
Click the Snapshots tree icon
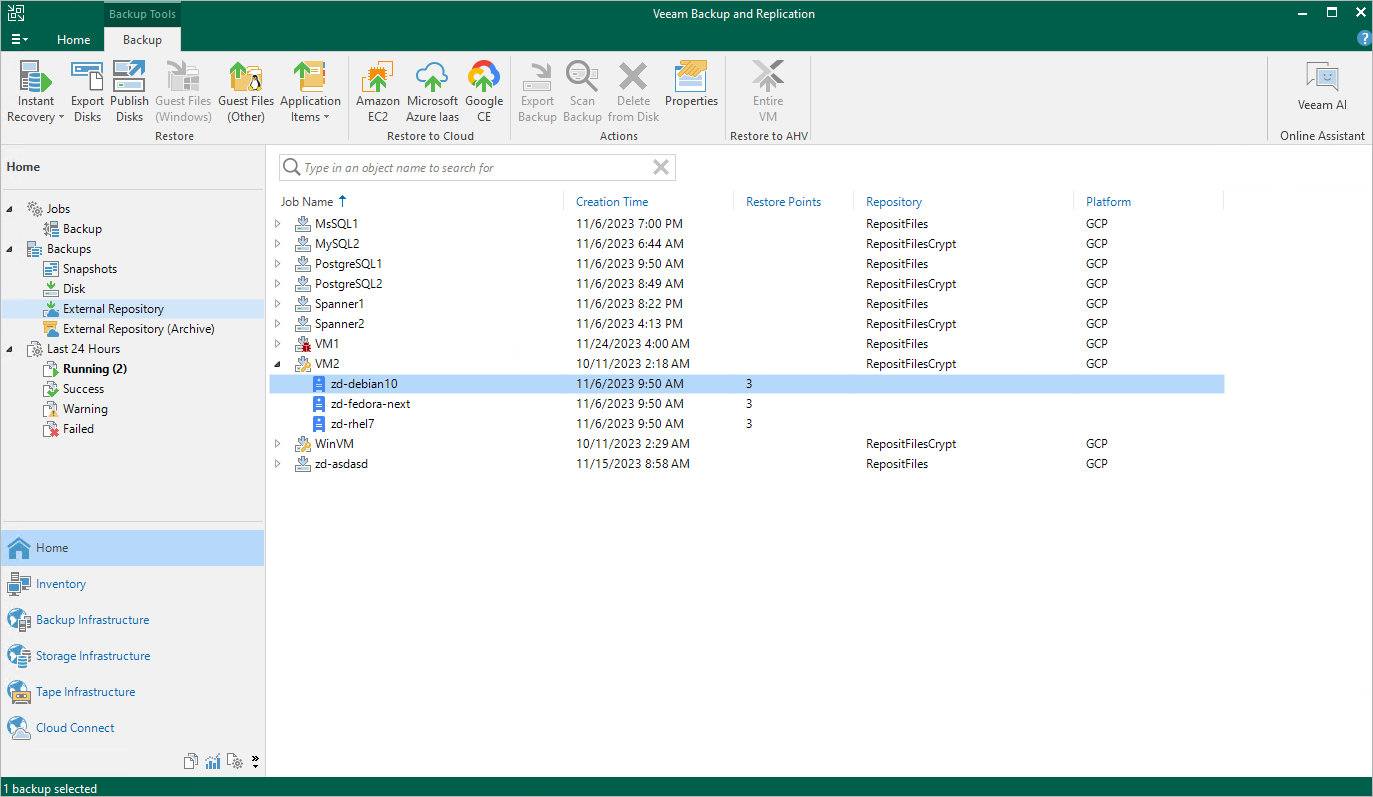click(x=52, y=269)
